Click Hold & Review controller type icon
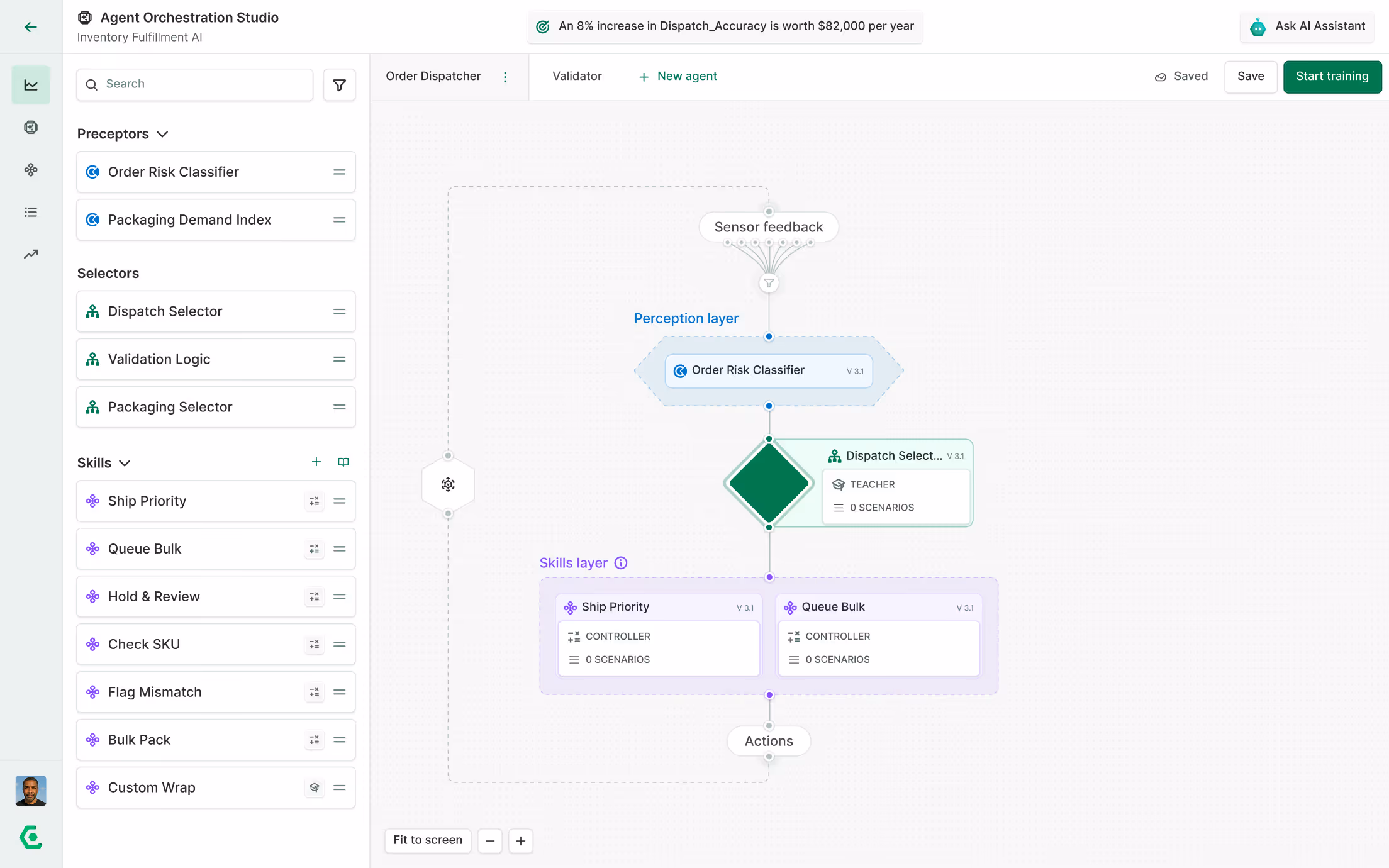The image size is (1389, 868). (315, 597)
